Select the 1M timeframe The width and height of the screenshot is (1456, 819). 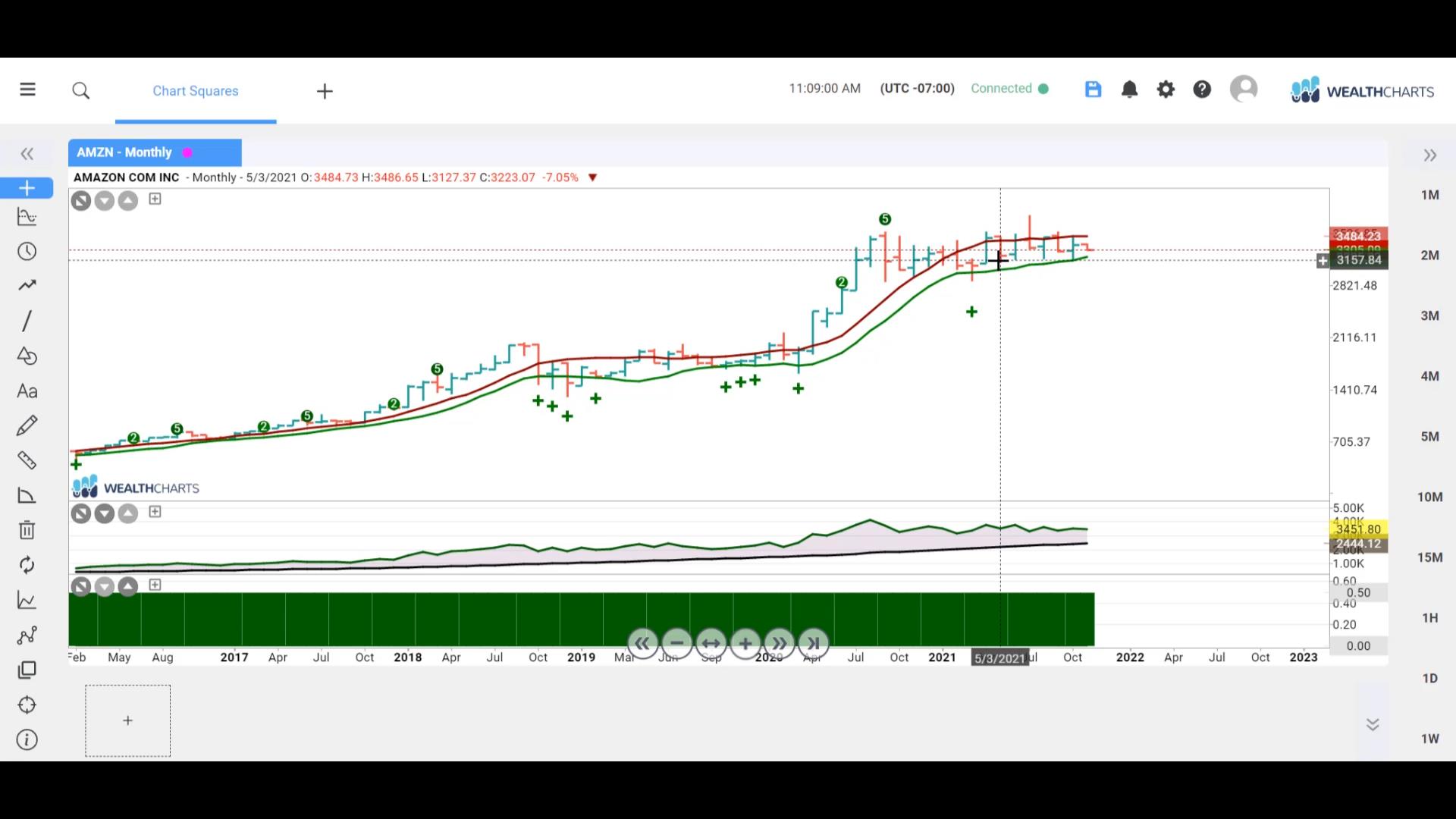[1430, 195]
